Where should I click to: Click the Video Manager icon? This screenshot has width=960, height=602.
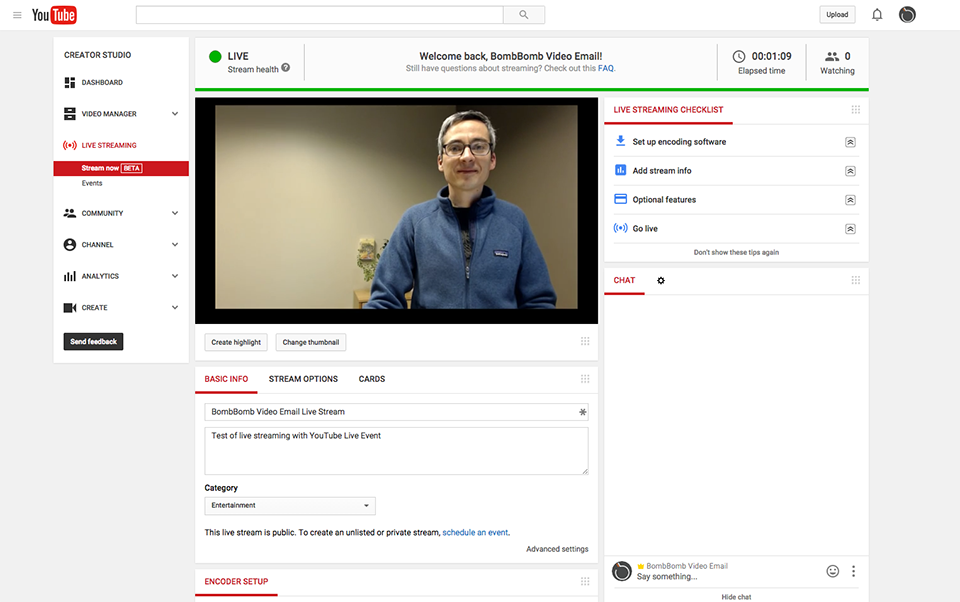coord(70,114)
